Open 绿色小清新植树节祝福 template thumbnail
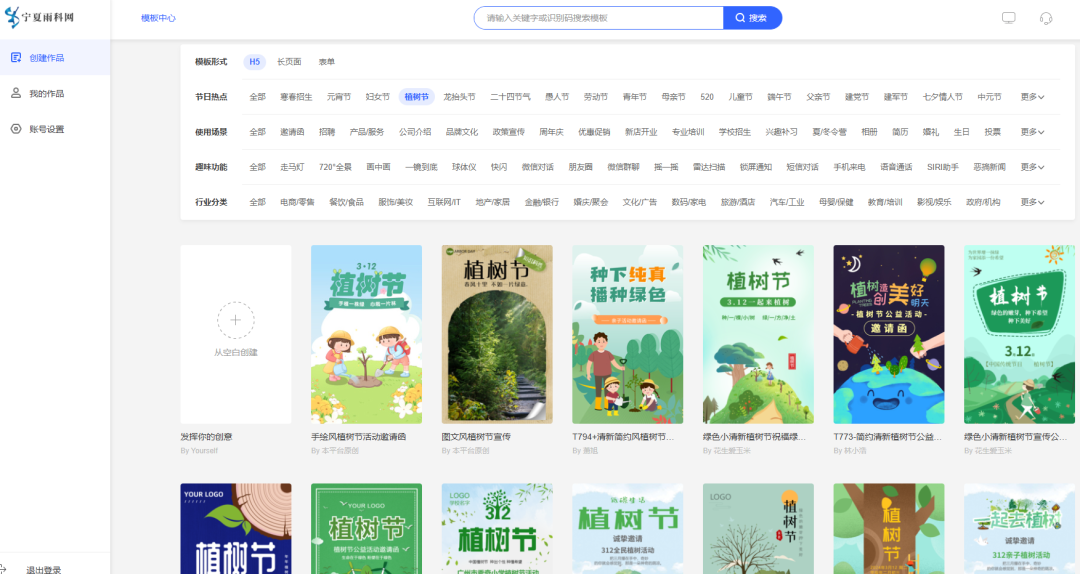 (x=758, y=334)
